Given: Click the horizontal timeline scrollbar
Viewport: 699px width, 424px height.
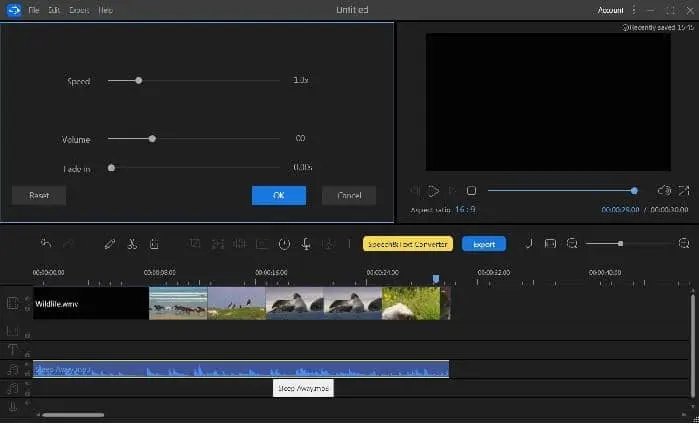Looking at the screenshot, I should coord(73,415).
